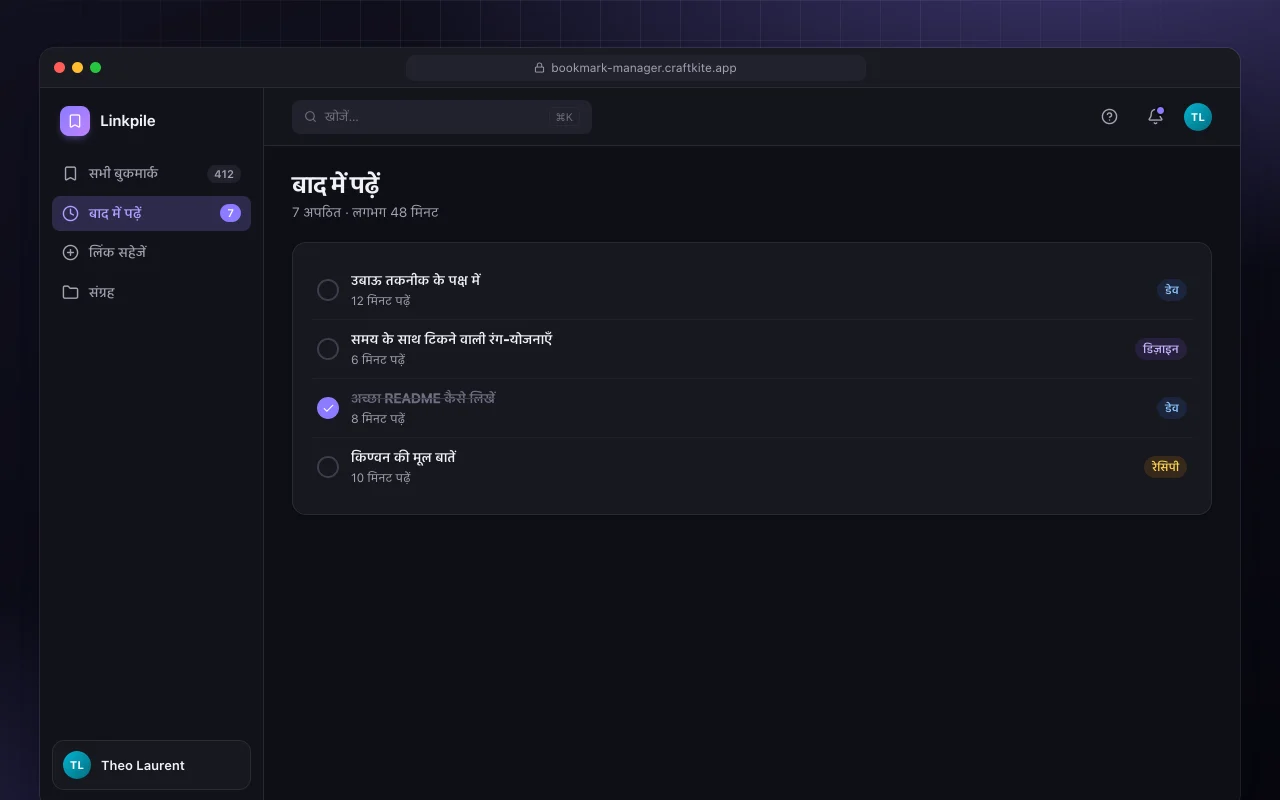Click the TL avatar in top bar
Viewport: 1280px width, 800px height.
coord(1198,117)
